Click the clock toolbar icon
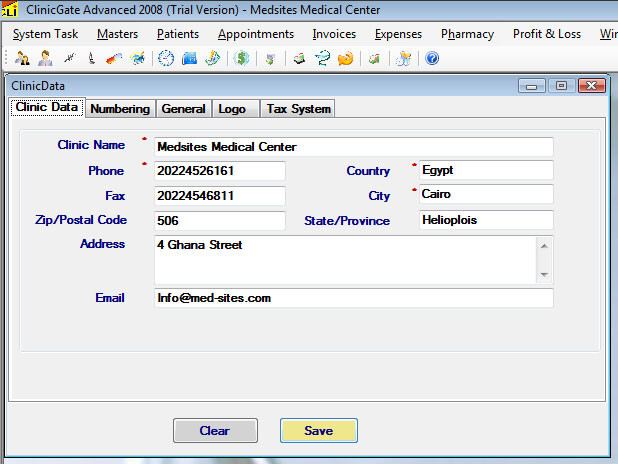 pos(166,58)
